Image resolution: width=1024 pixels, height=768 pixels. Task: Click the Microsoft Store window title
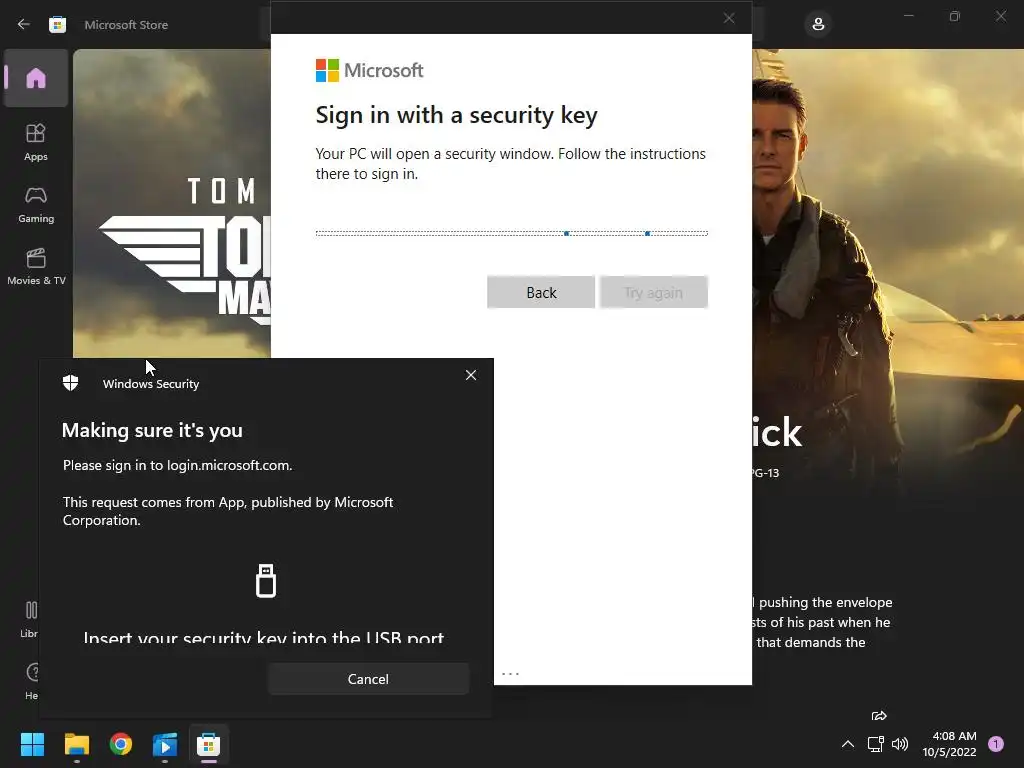126,25
